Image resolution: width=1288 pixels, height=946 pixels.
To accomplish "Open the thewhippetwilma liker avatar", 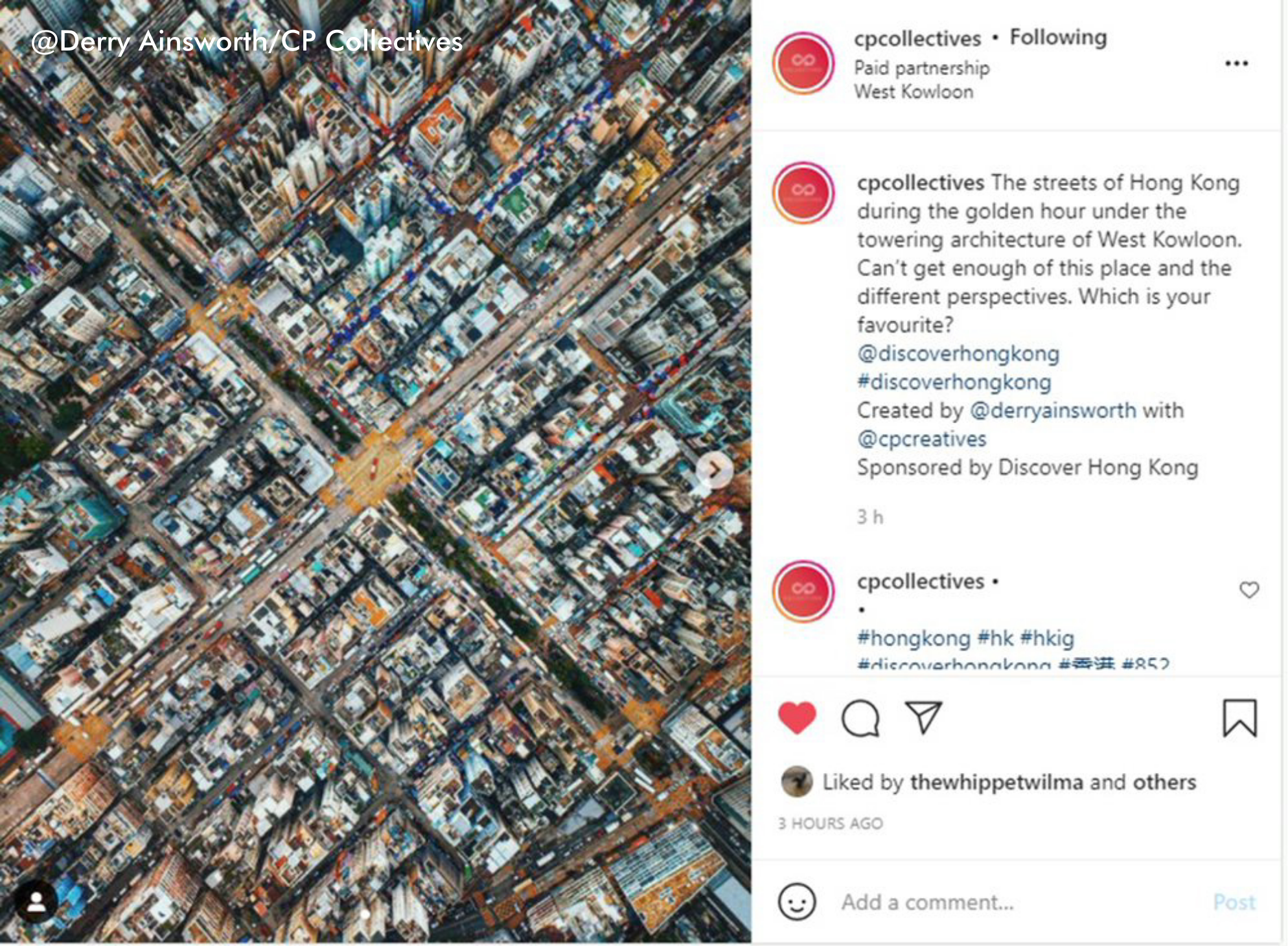I will coord(797,781).
